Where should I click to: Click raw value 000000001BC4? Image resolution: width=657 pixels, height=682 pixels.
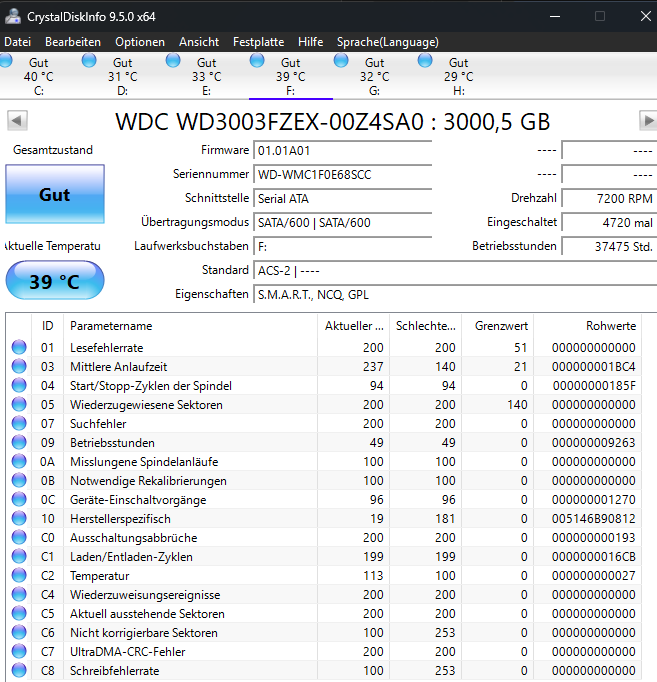click(594, 367)
